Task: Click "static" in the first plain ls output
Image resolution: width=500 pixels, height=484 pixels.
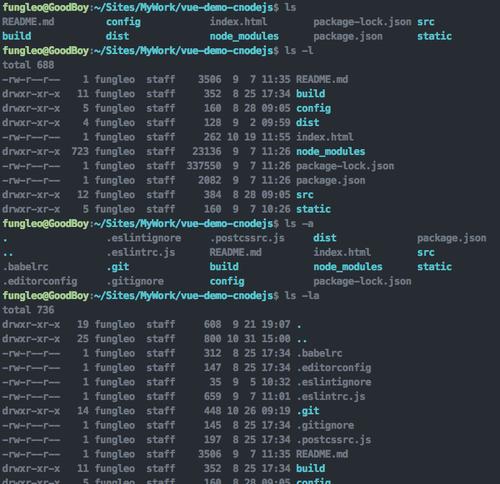Action: [x=434, y=36]
